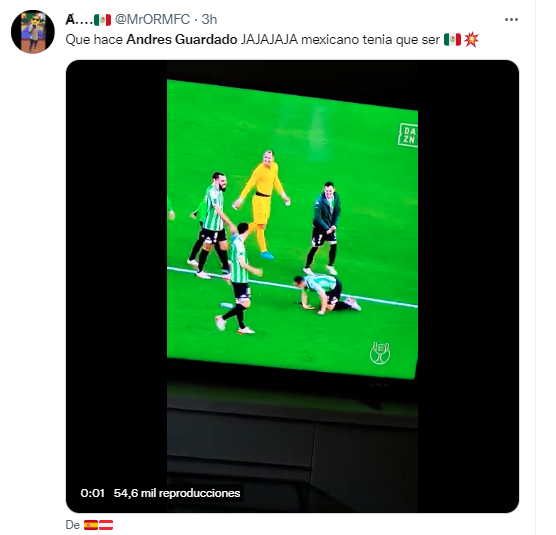Click the Austrian flag next to De

point(106,525)
